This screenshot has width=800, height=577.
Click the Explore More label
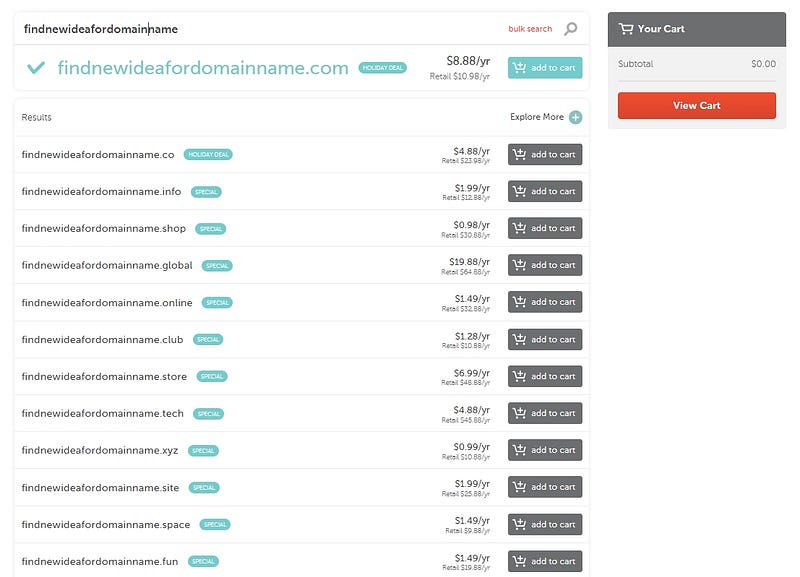(x=537, y=117)
